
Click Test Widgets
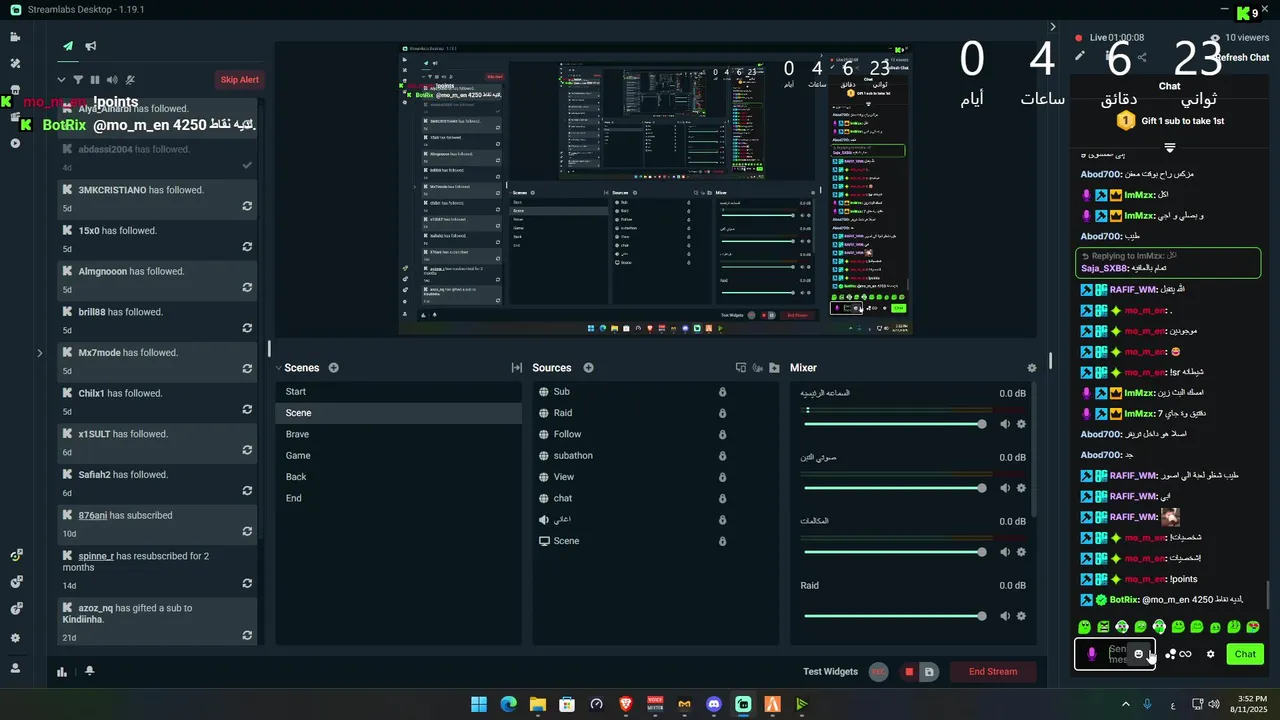tap(830, 672)
